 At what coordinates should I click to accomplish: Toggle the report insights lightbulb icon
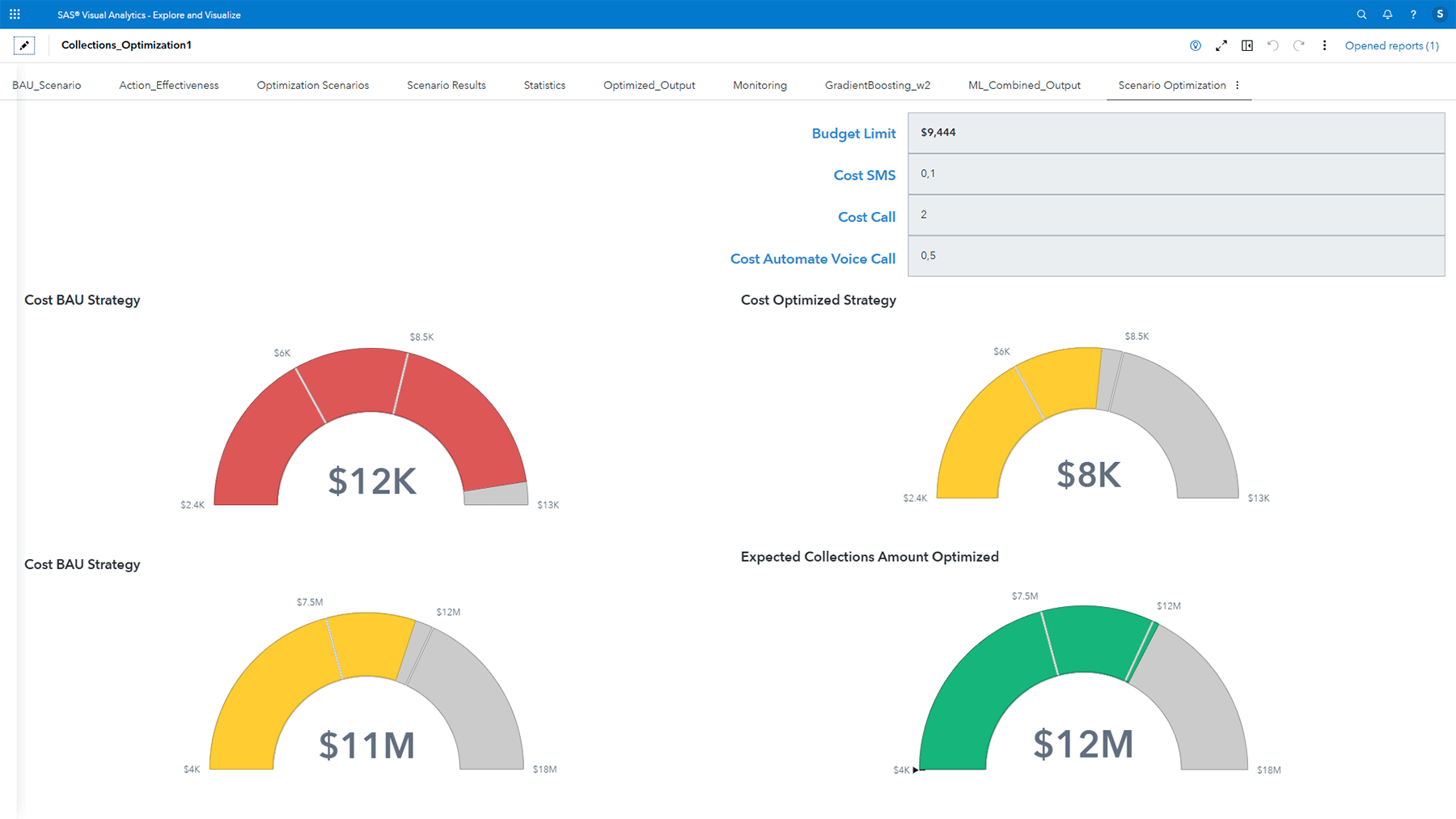1195,45
